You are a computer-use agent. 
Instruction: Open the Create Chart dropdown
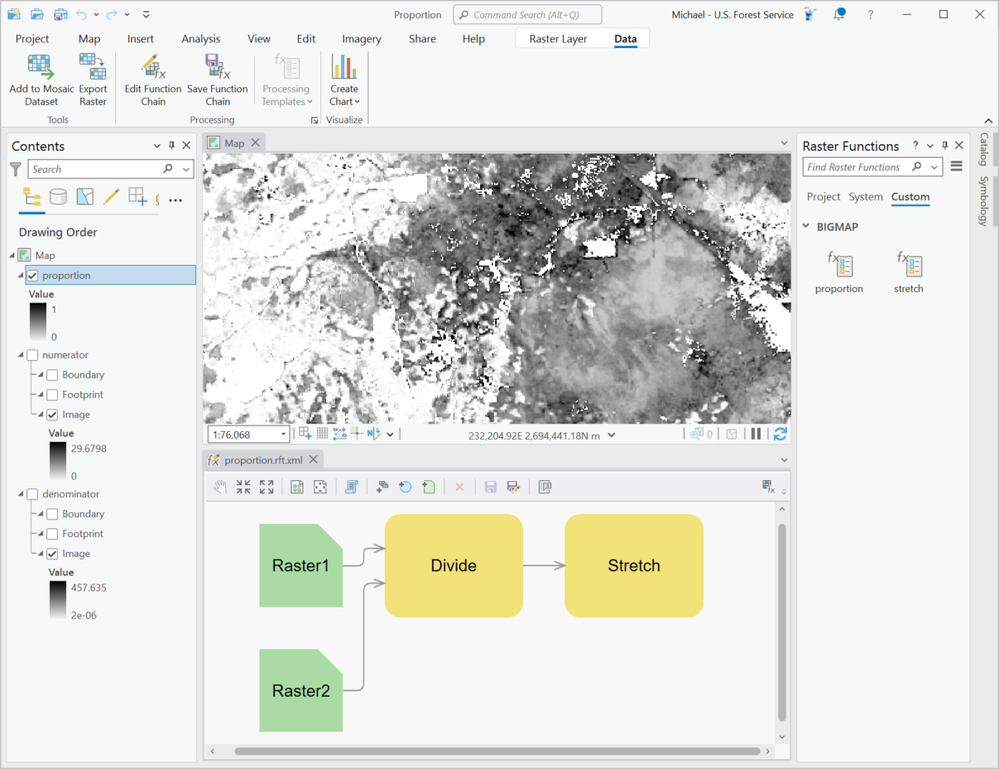pyautogui.click(x=344, y=101)
